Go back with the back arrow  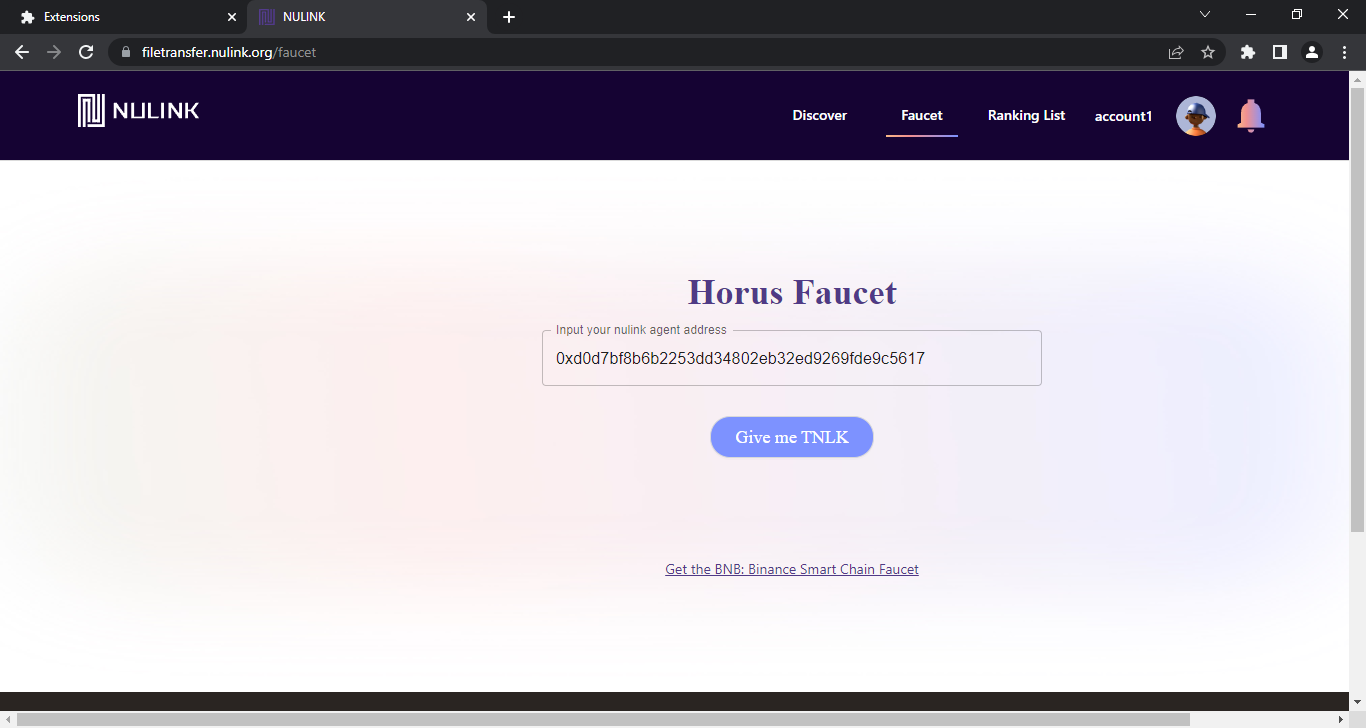pyautogui.click(x=22, y=52)
